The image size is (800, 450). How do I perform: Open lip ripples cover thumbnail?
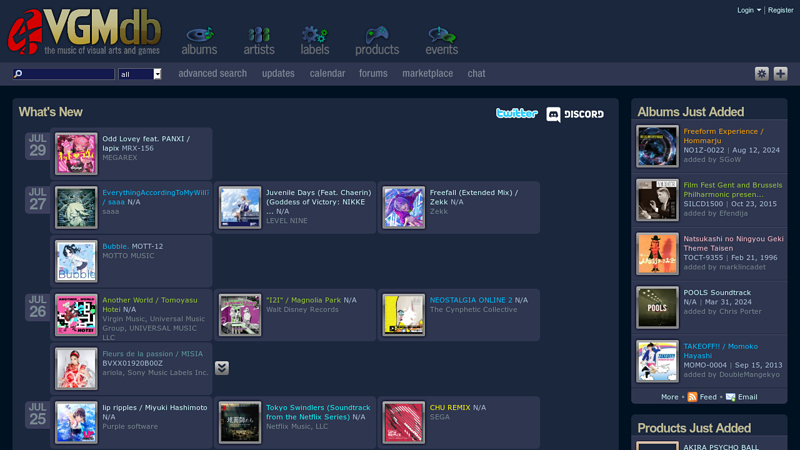click(x=76, y=422)
